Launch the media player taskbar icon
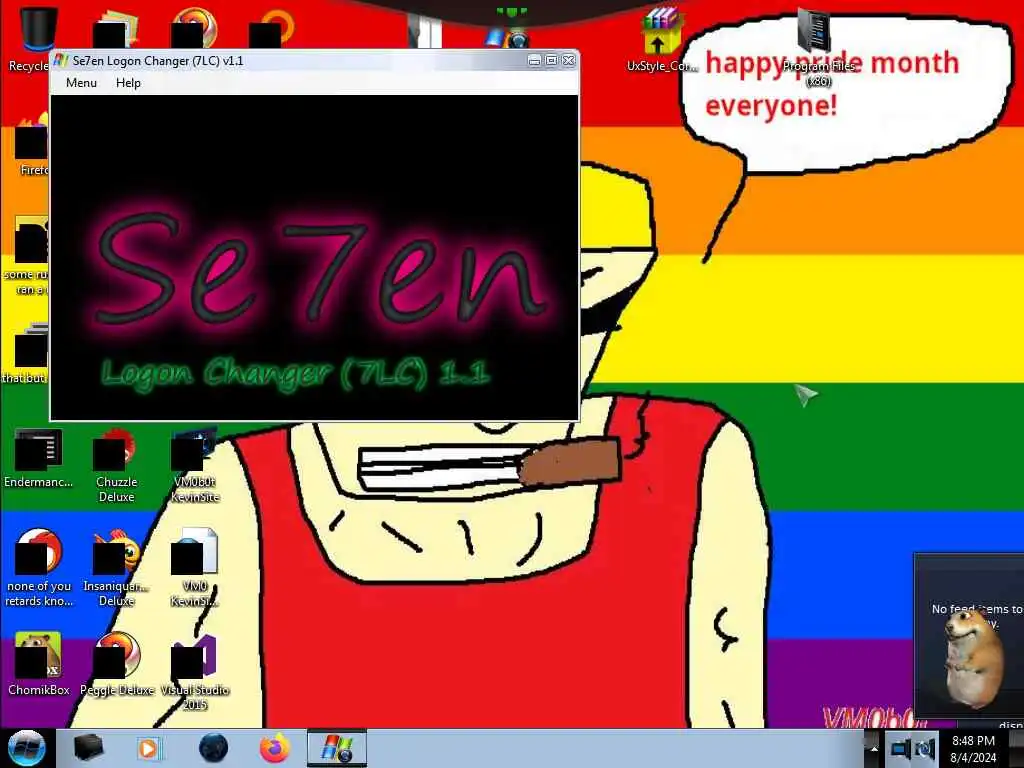This screenshot has width=1024, height=768. point(149,748)
